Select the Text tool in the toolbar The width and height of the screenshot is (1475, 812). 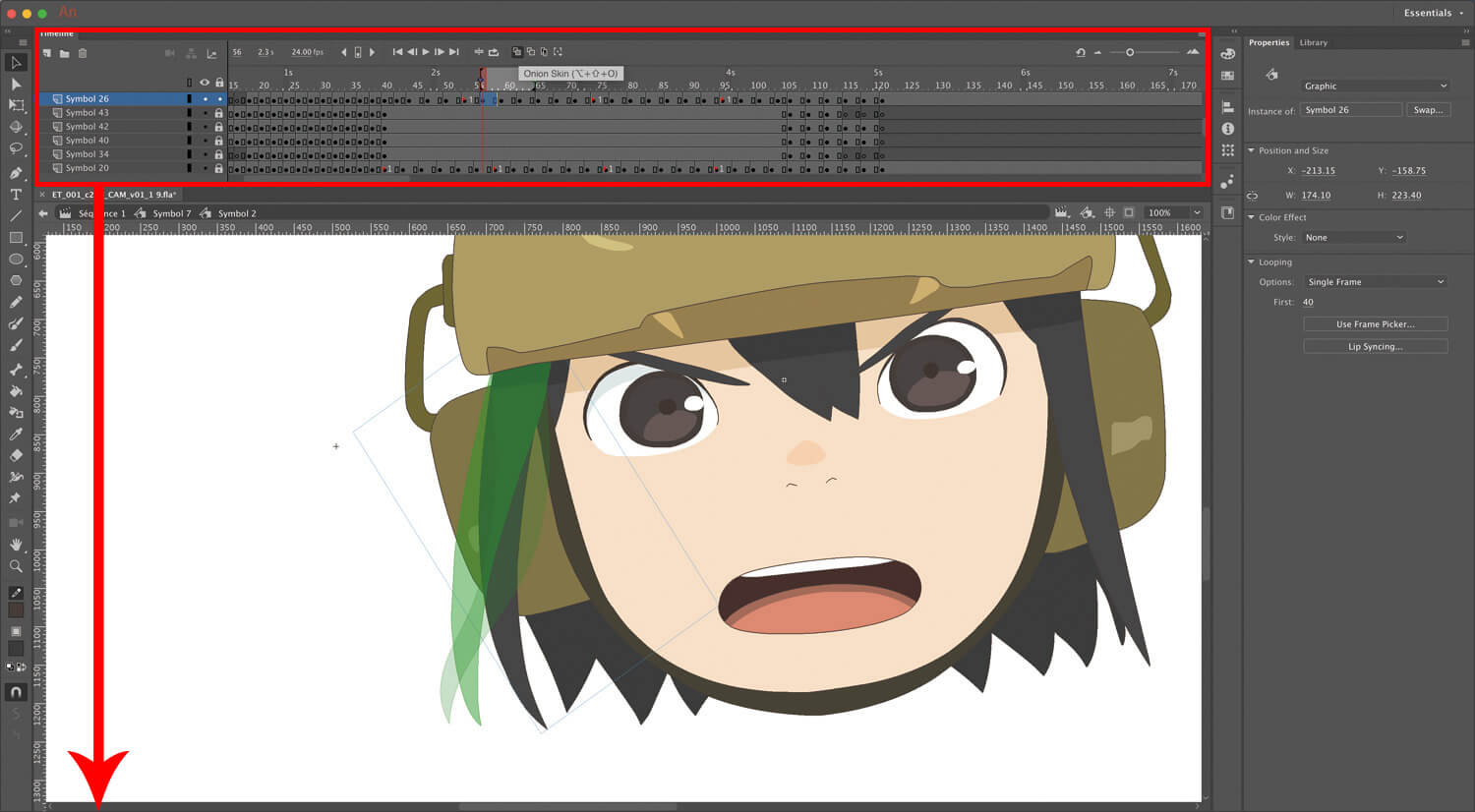[16, 195]
